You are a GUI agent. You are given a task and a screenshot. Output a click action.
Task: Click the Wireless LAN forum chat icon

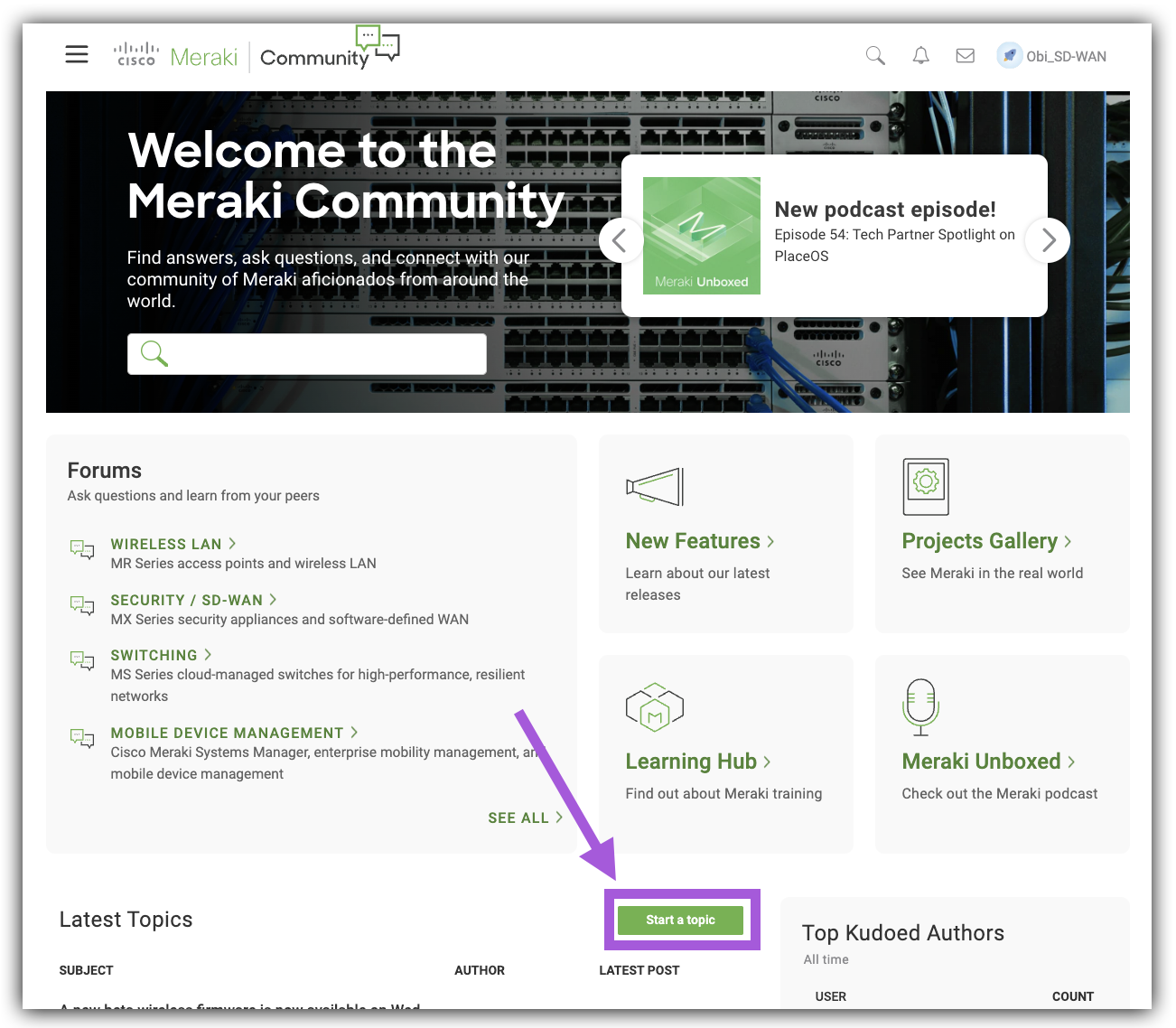pos(82,549)
